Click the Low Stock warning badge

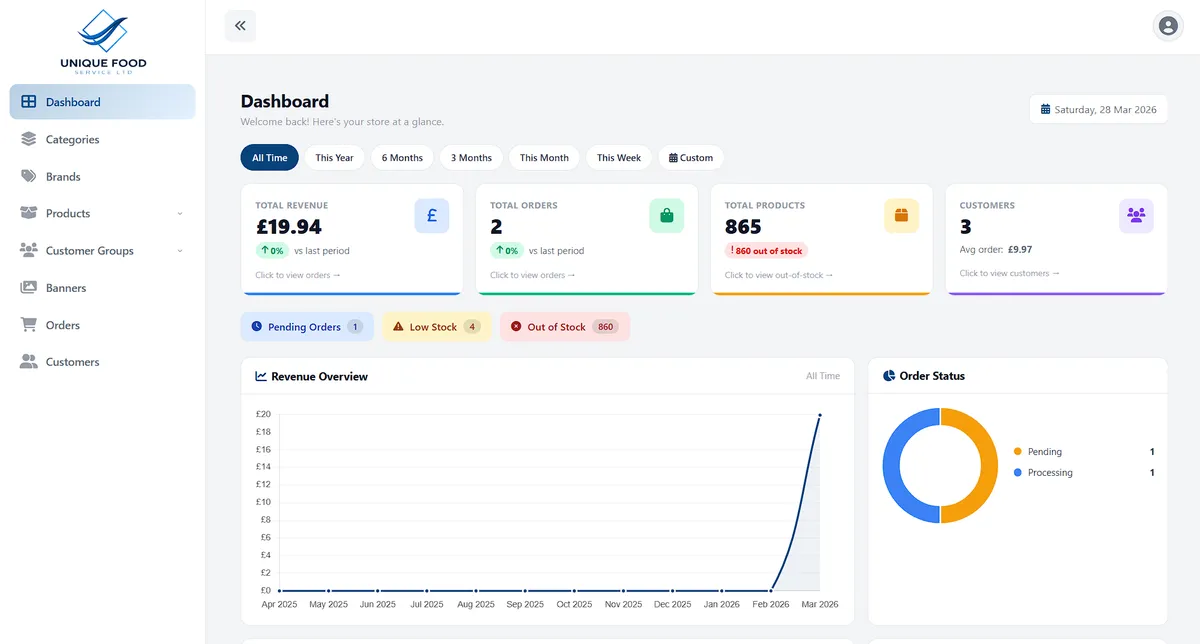[x=437, y=326]
